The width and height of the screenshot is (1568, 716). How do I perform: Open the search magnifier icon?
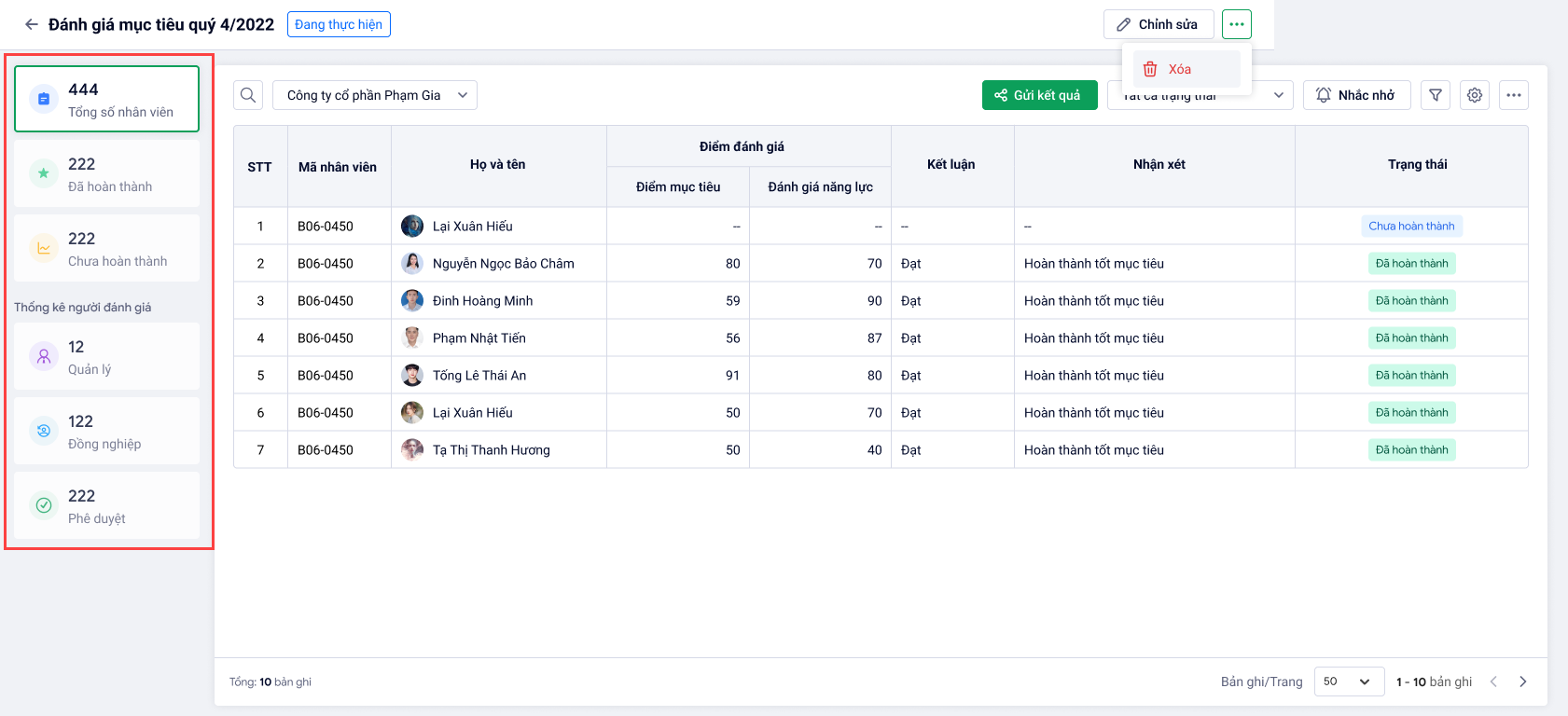click(248, 95)
